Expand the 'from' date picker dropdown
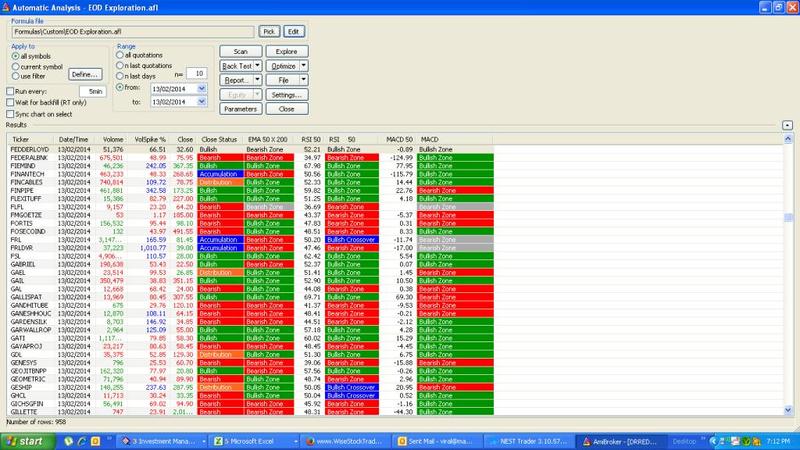 tap(202, 89)
